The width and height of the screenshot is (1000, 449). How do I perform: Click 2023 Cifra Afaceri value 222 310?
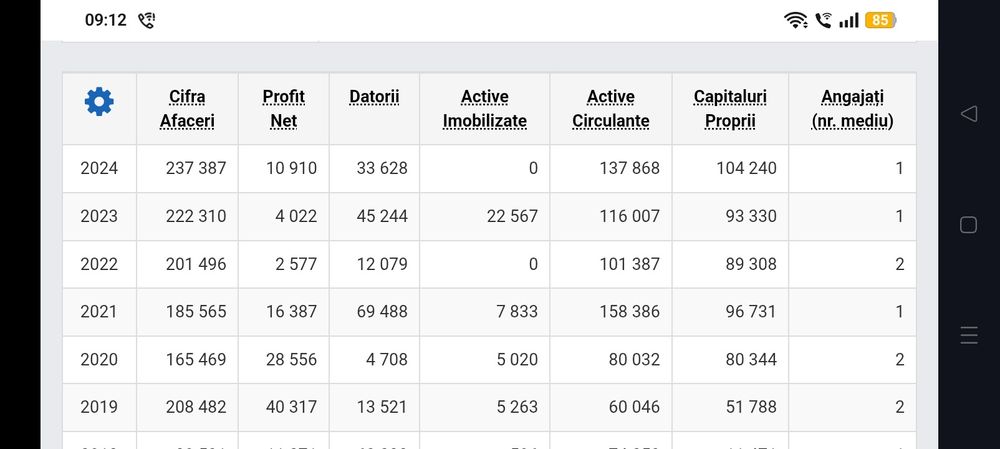[x=196, y=216]
